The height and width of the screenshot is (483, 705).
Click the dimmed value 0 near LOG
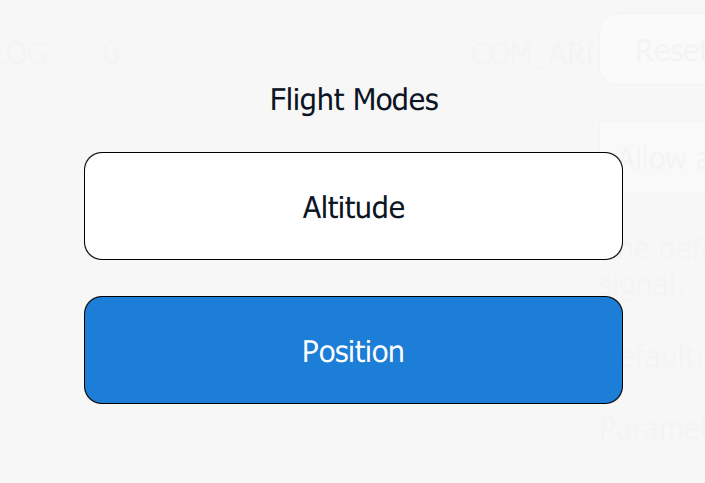point(111,54)
